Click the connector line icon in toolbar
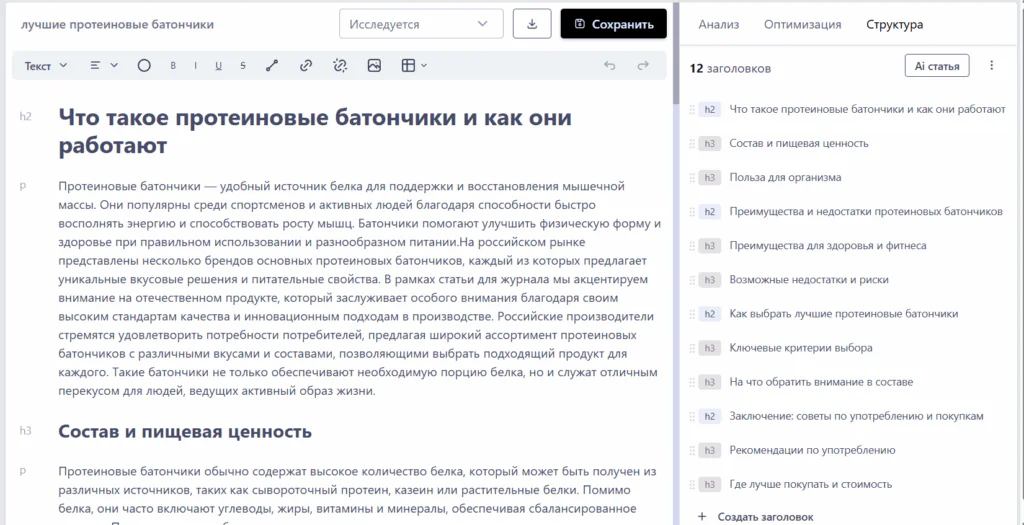The image size is (1024, 525). click(273, 65)
